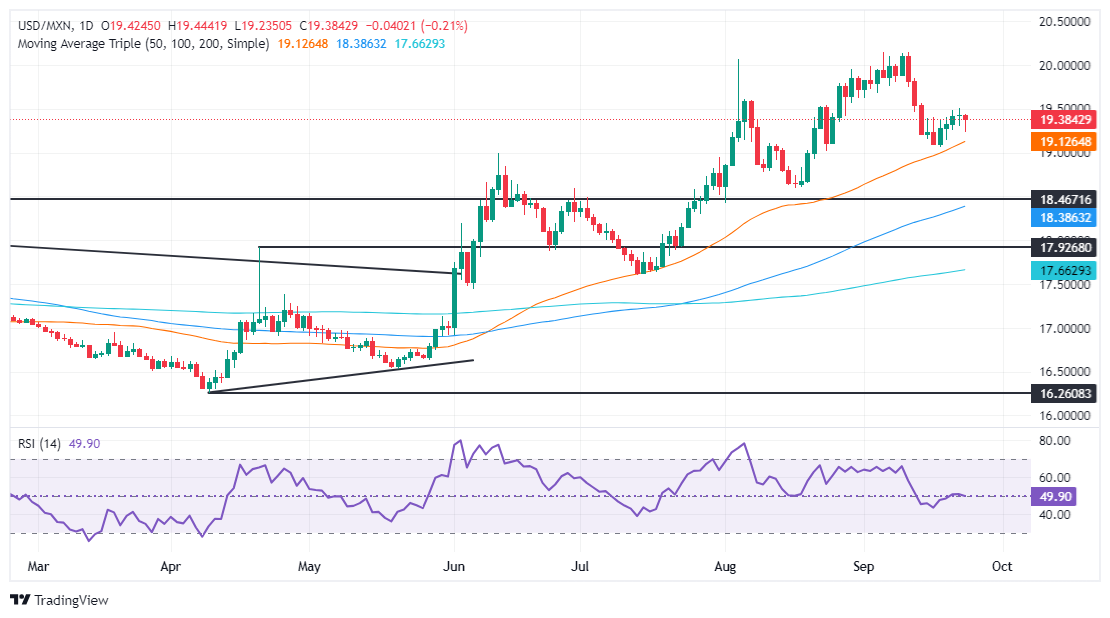Click the Jun label on time axis

[x=454, y=566]
